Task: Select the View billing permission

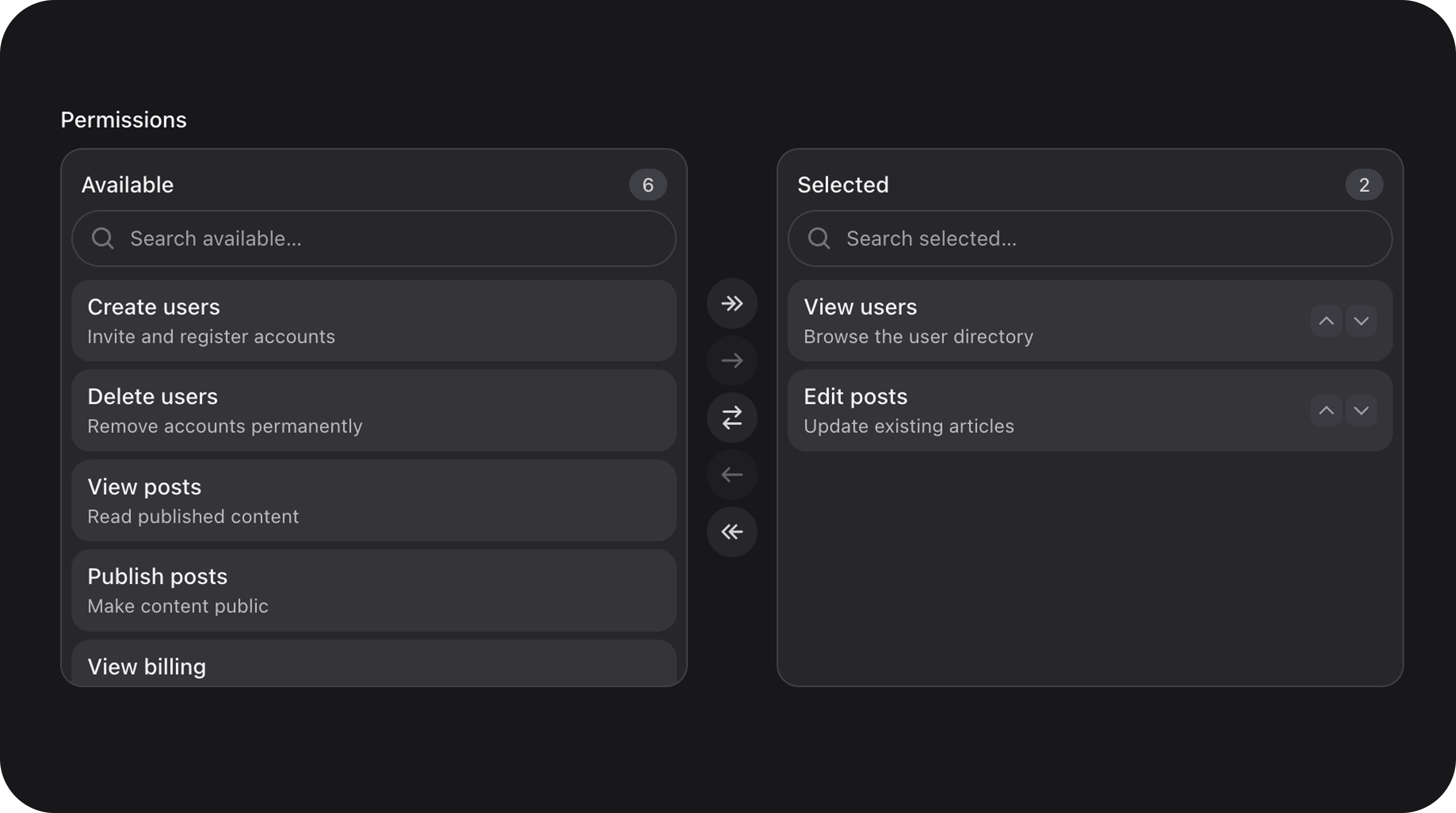Action: (374, 663)
